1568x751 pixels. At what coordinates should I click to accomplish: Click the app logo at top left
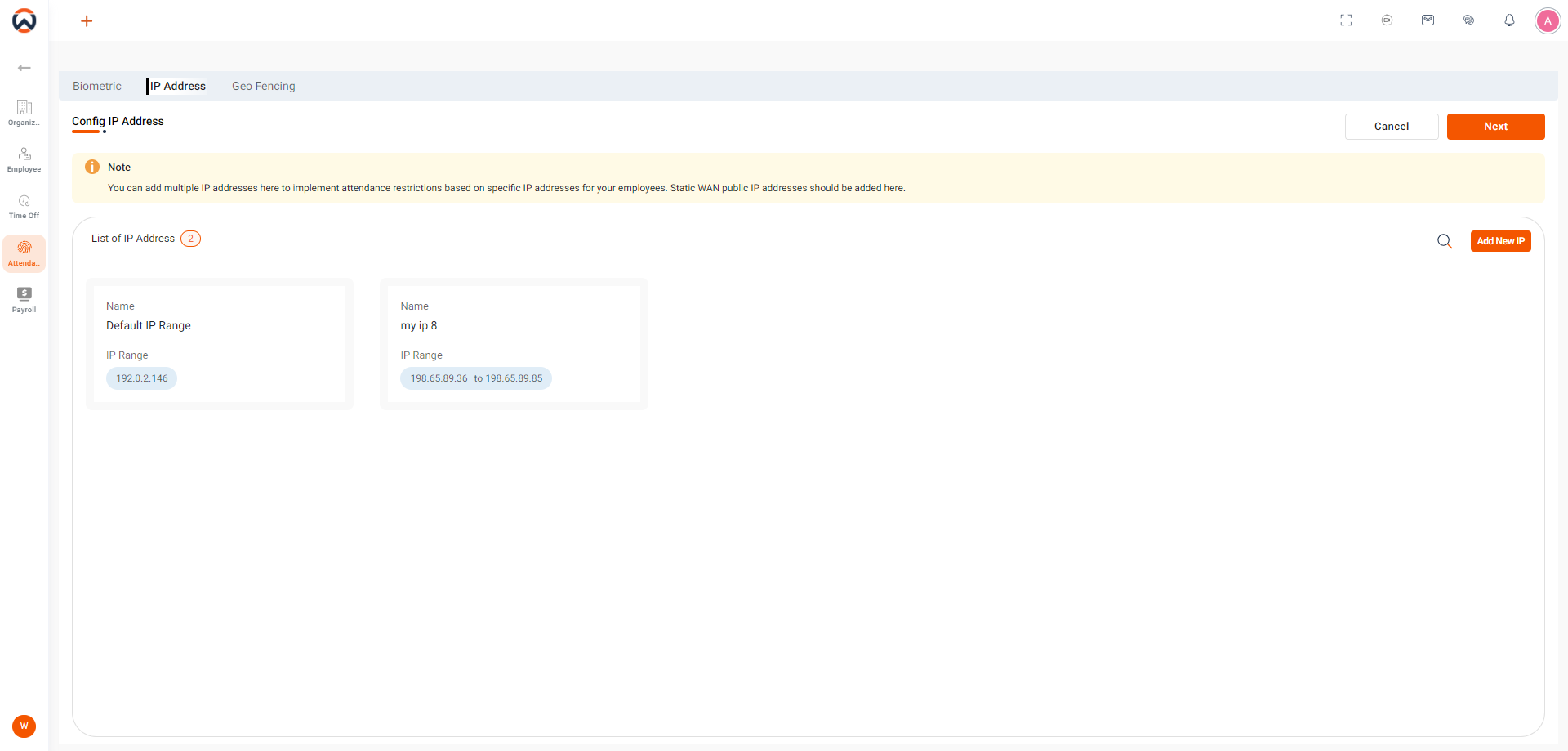24,20
